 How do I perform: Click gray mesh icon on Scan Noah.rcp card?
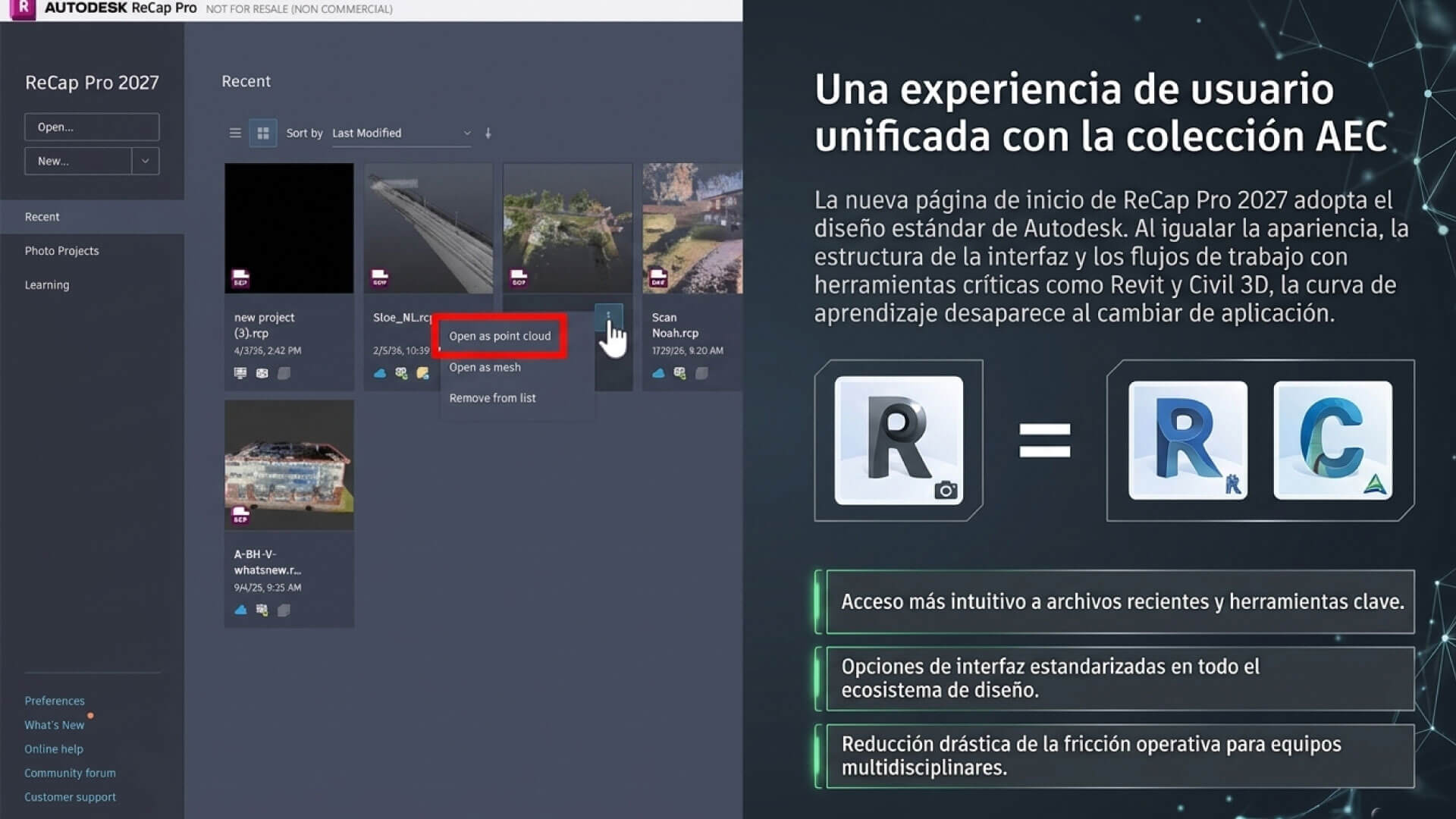(701, 373)
